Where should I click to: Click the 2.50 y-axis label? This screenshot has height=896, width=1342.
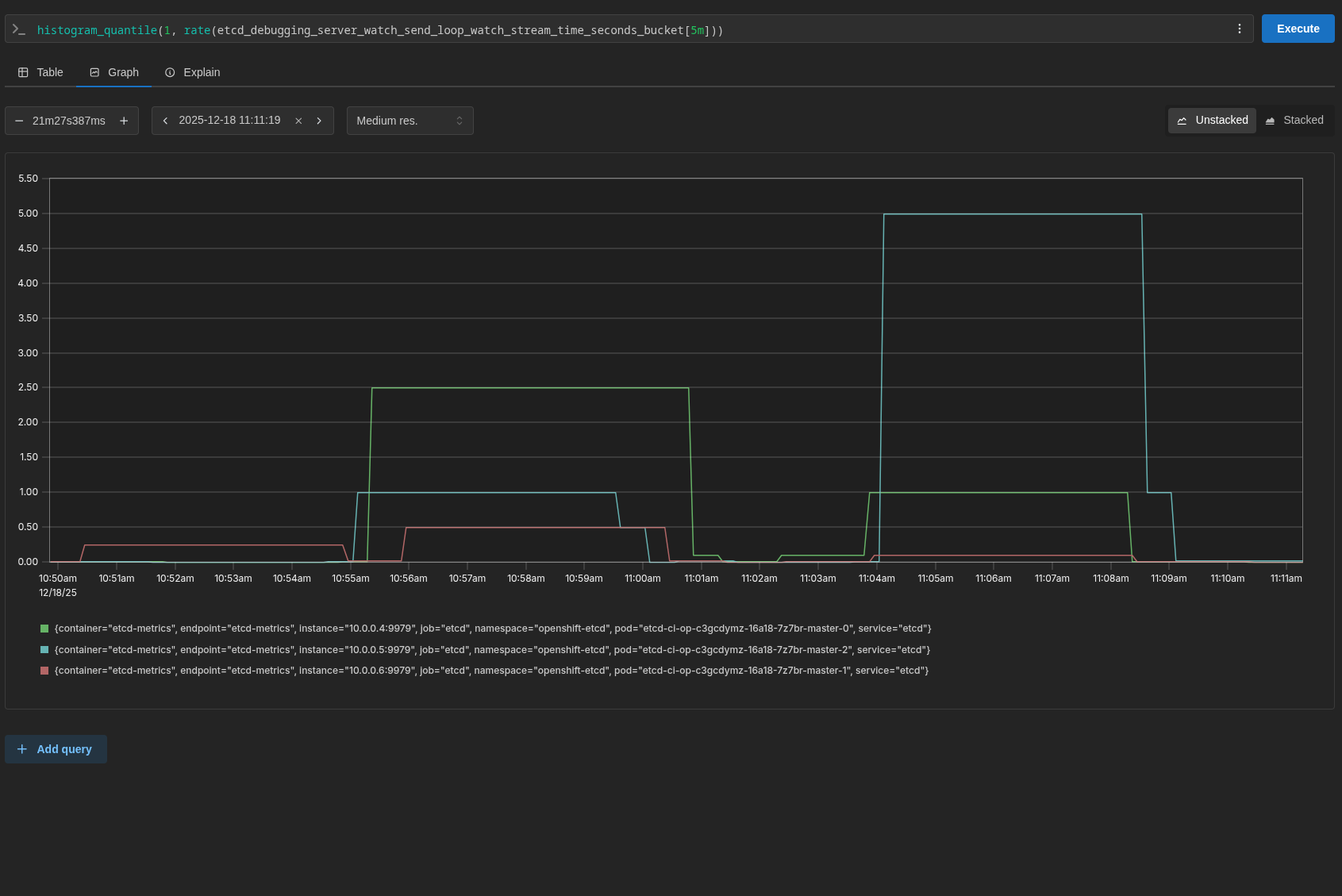click(x=28, y=387)
